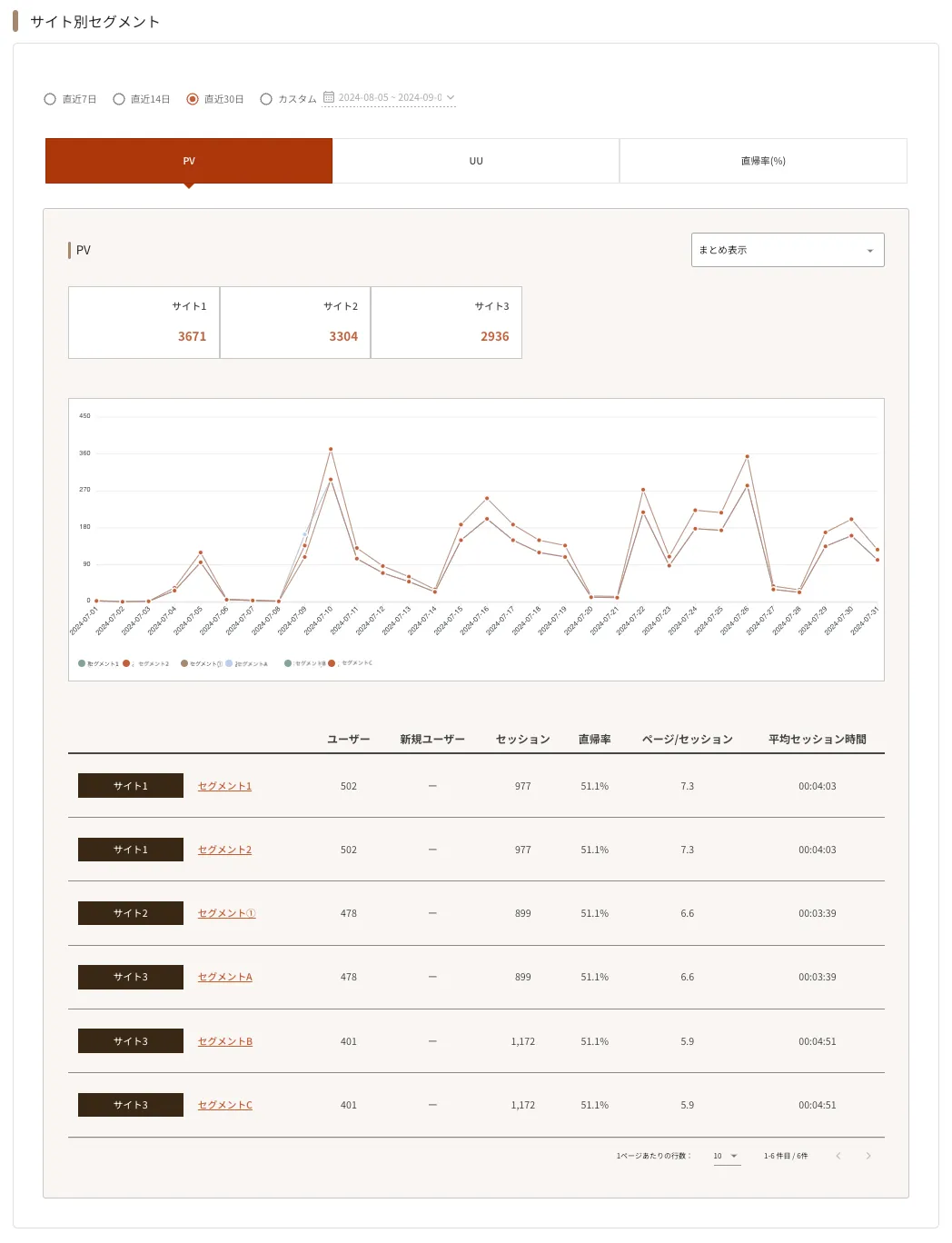
Task: Select the 直近30日 radio button
Action: 193,99
